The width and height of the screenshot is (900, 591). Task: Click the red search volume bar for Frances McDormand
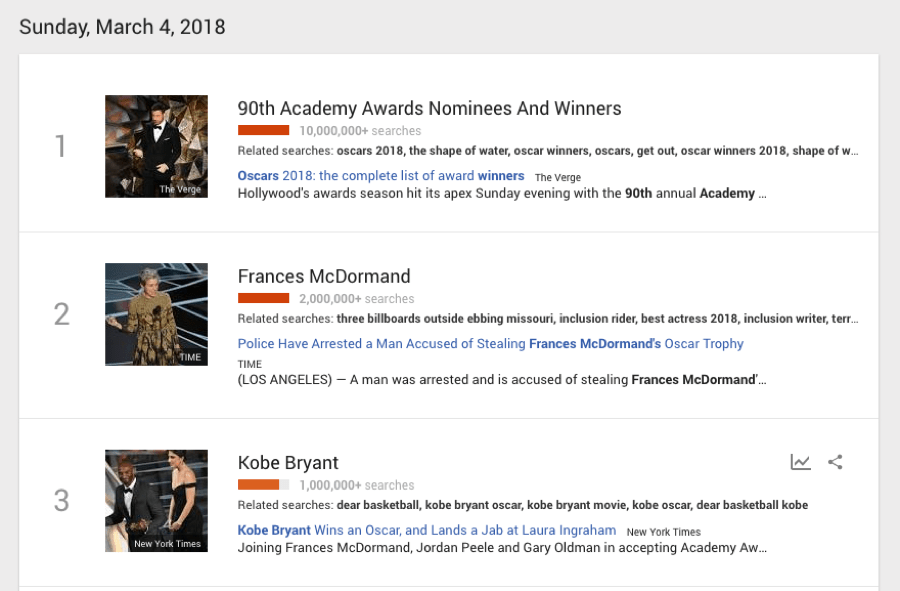point(263,297)
